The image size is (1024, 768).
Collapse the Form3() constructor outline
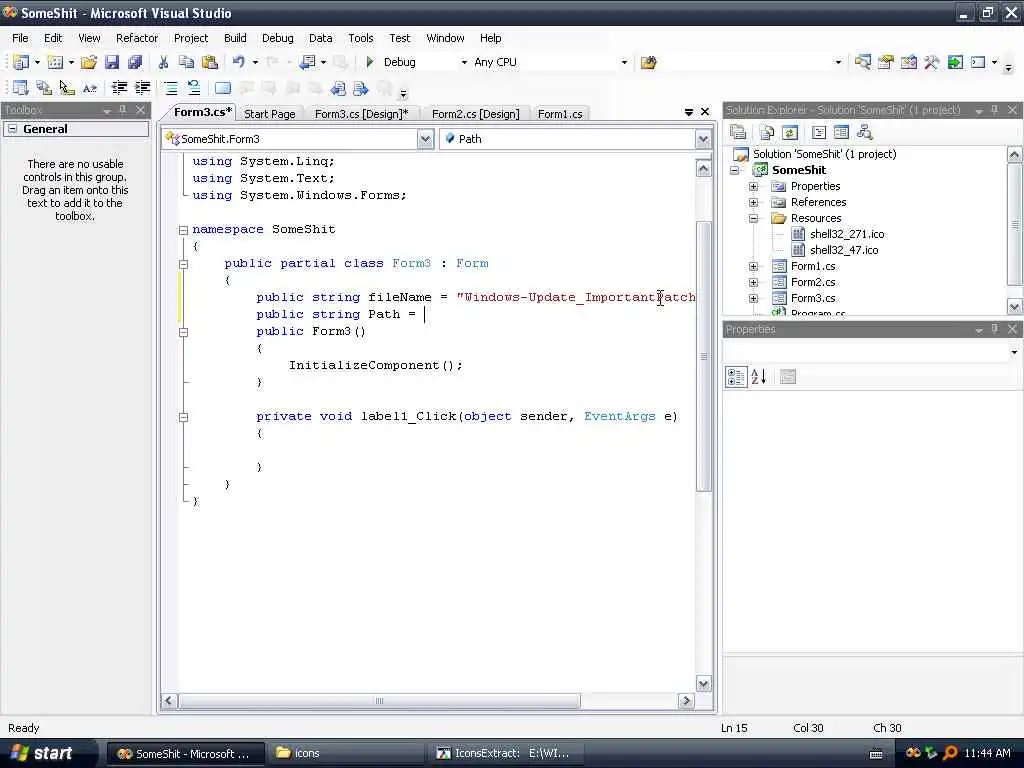coord(184,332)
